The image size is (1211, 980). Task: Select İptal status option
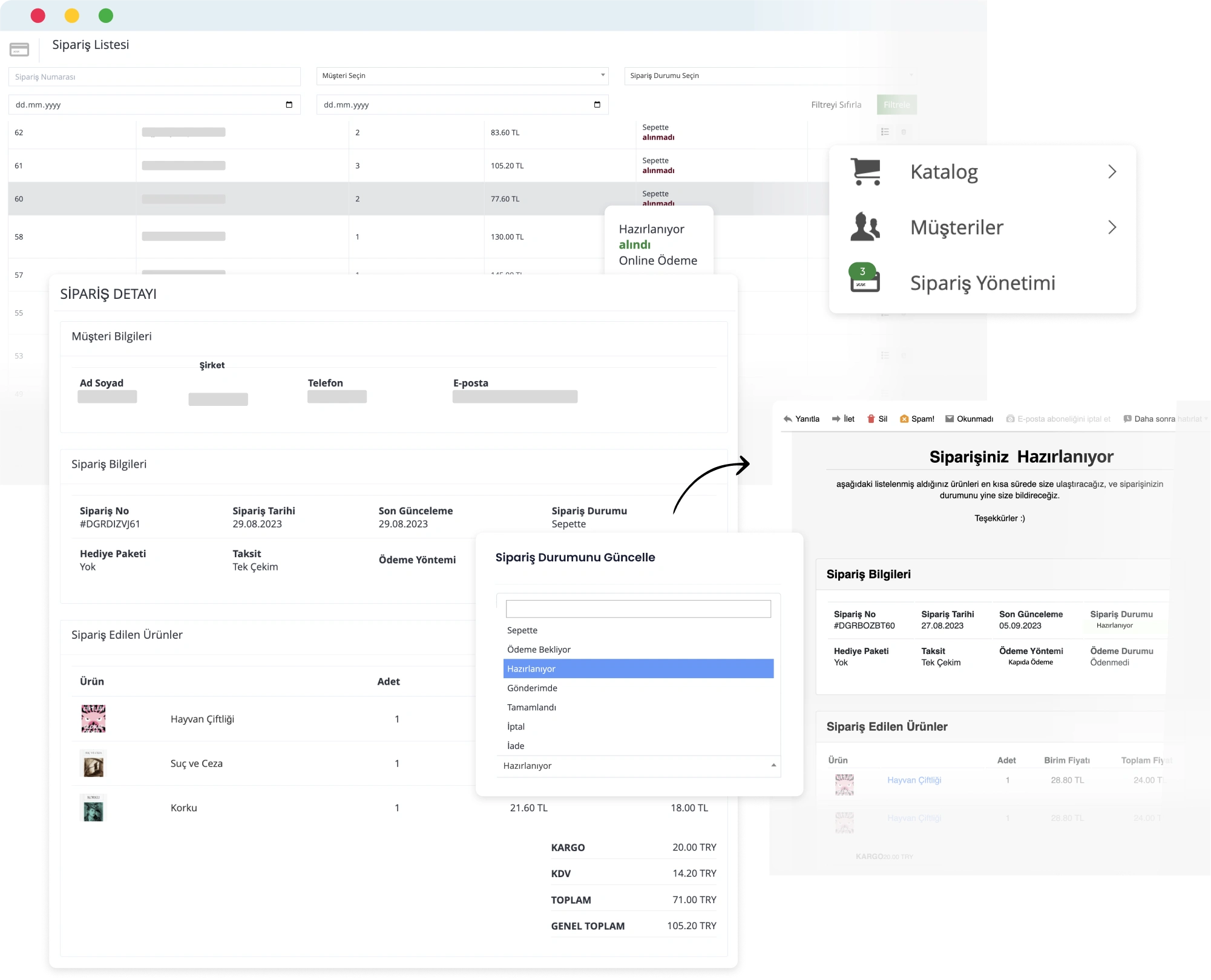pos(638,727)
